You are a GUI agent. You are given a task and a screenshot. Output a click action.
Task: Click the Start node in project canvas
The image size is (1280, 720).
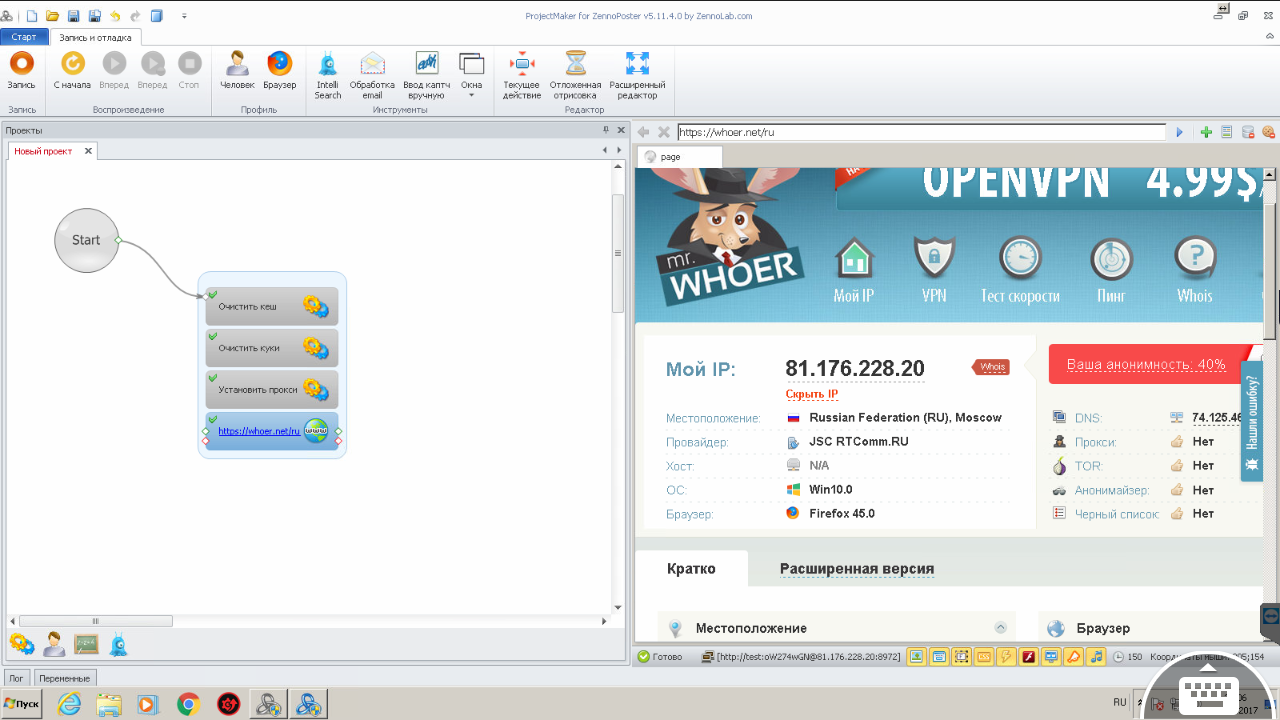coord(86,240)
